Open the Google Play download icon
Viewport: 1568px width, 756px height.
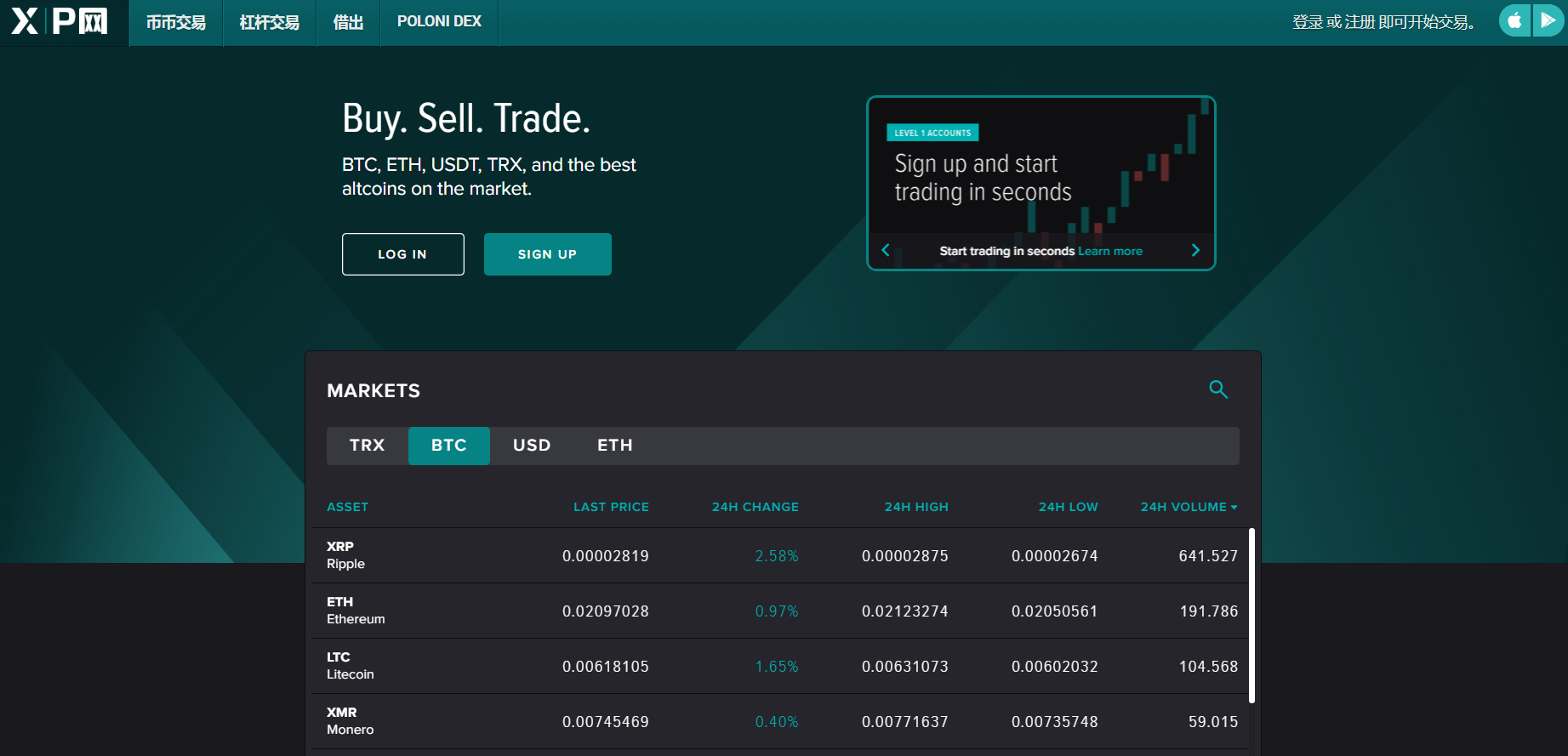pos(1548,20)
